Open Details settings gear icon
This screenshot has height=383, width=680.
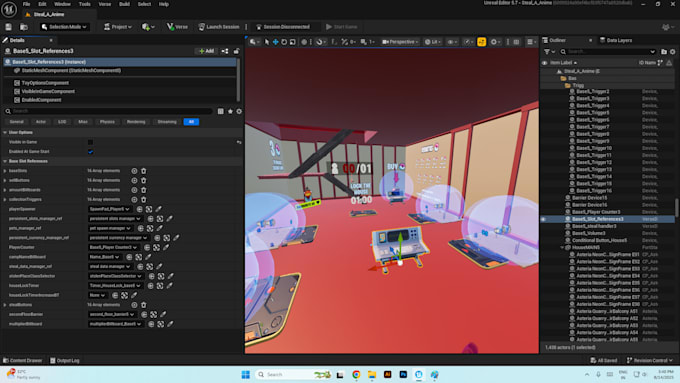point(239,111)
